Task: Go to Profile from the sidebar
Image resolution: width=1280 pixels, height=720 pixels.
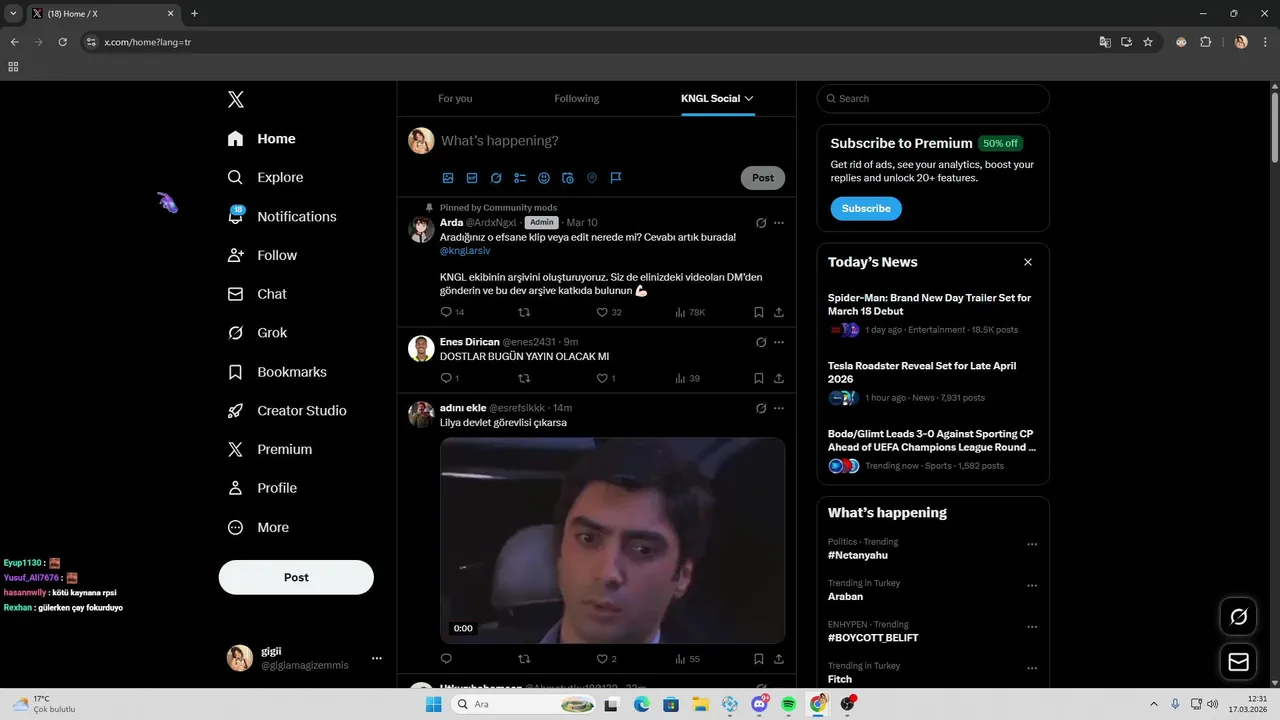Action: tap(262, 488)
